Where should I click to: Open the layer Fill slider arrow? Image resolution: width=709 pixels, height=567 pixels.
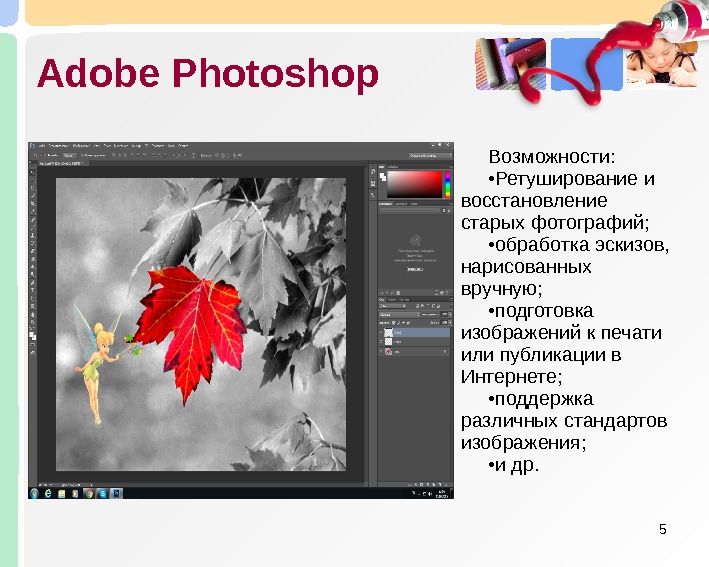click(x=450, y=322)
